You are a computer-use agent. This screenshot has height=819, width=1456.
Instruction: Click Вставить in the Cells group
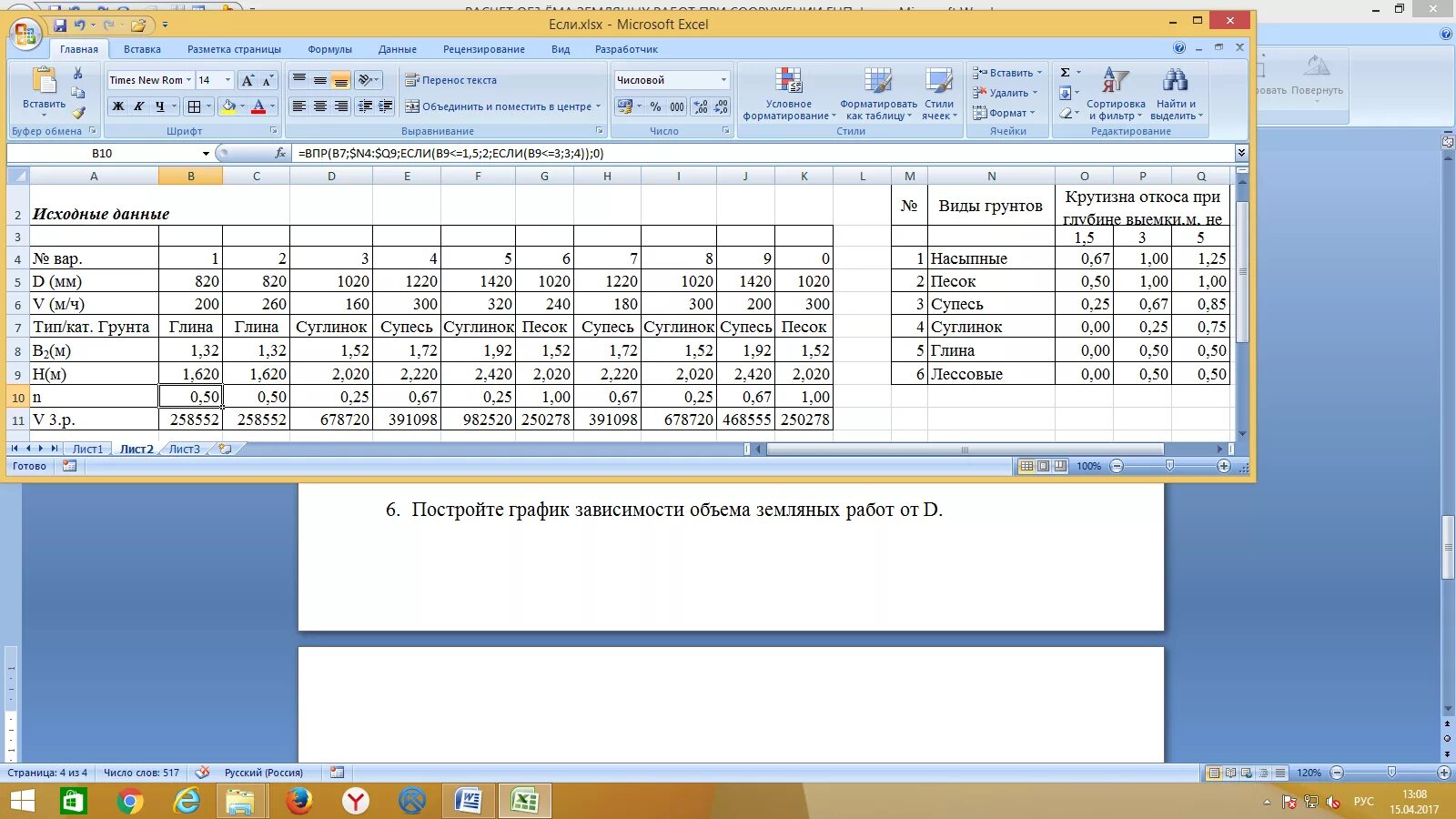click(1007, 73)
